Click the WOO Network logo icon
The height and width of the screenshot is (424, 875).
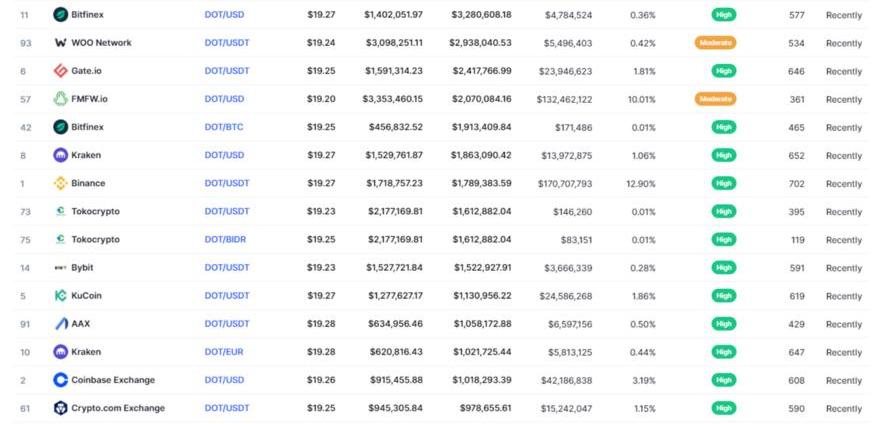[x=61, y=43]
